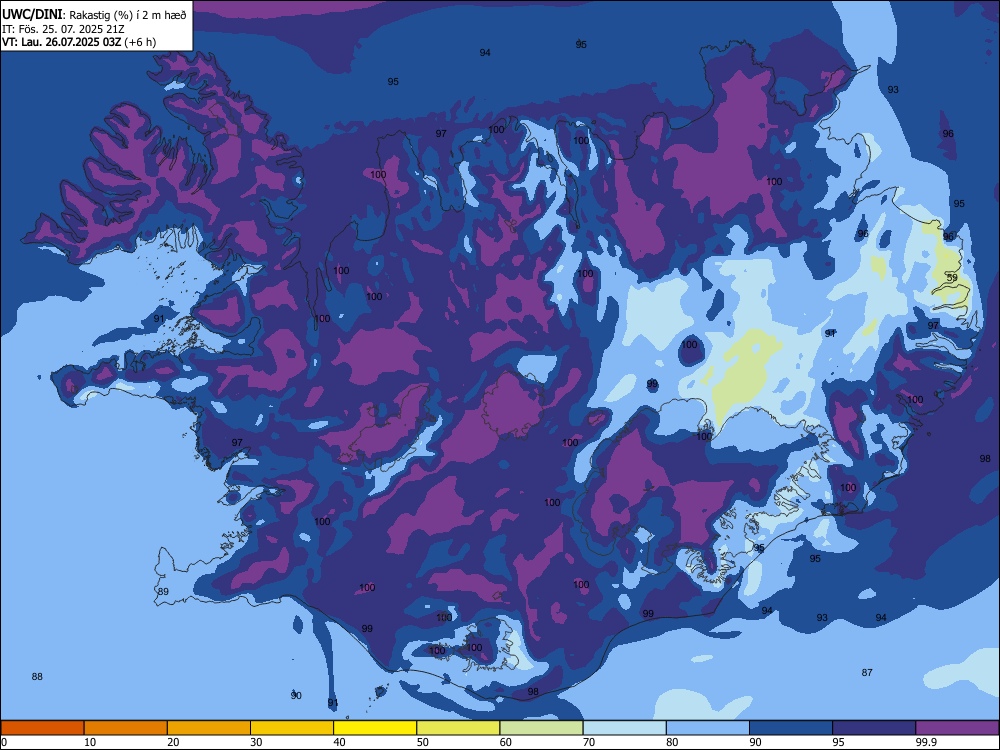The width and height of the screenshot is (1000, 750).
Task: Click the legend label 99.9
Action: pos(925,742)
